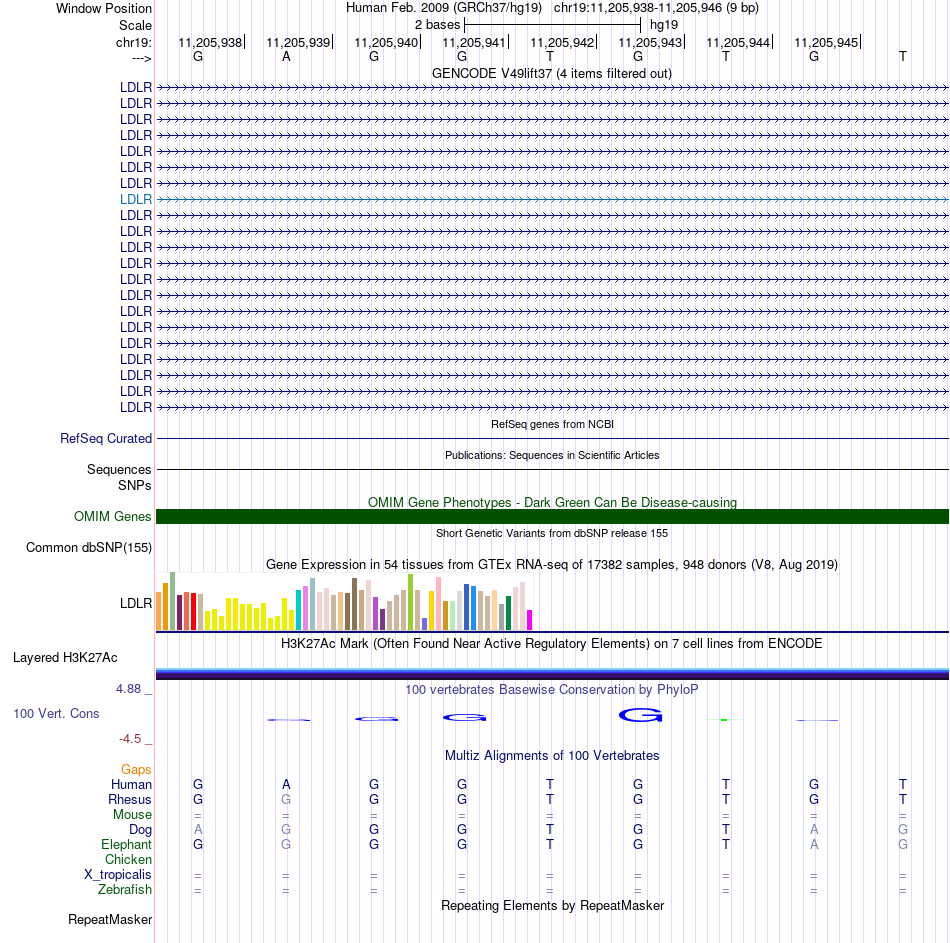Open the 'RefSeq genes from NCBI' track title
Viewport: 950px width, 943px height.
552,424
